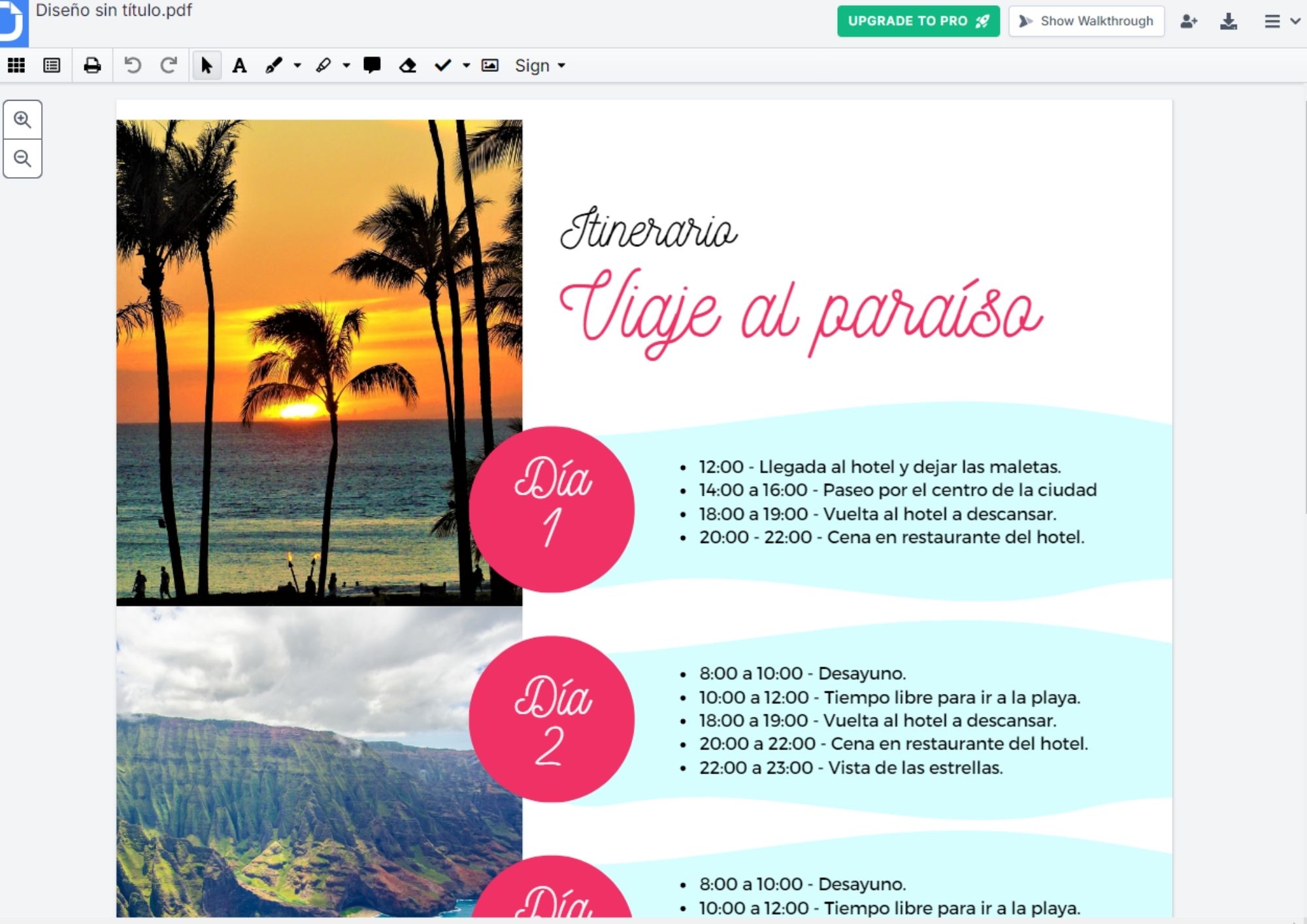Click Día 1 line '18:00 a 19:00 - Vuelta al hotel'
Image resolution: width=1307 pixels, height=924 pixels.
[878, 514]
